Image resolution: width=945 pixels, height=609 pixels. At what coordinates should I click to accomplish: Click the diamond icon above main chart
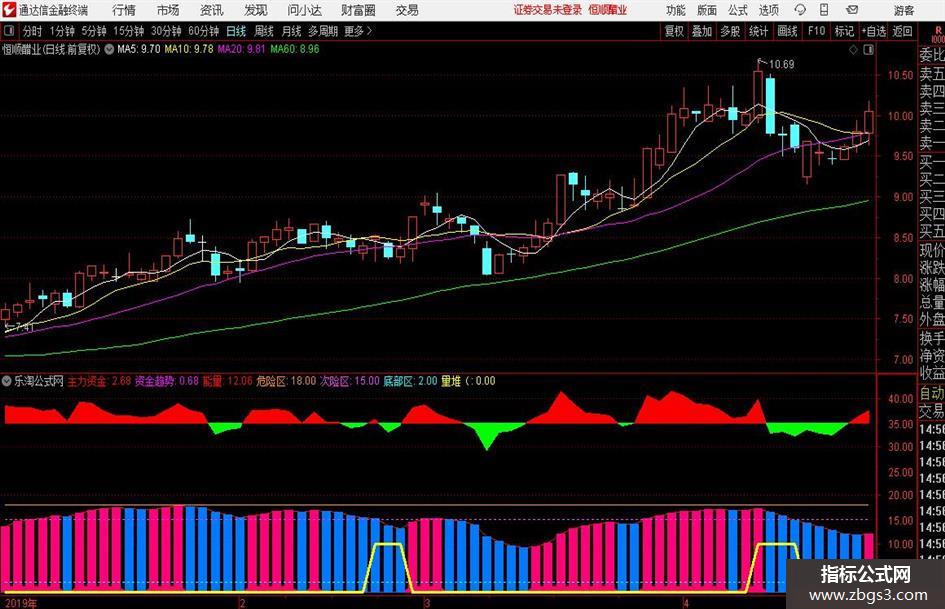(853, 50)
